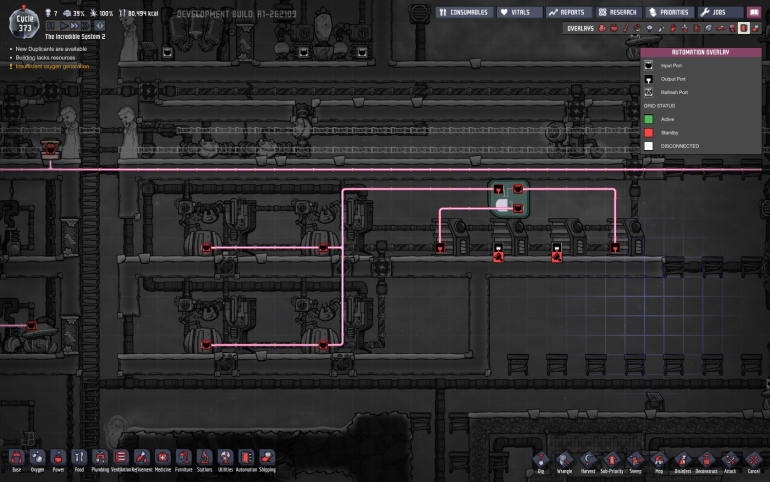This screenshot has height=482, width=770.
Task: Click the duplicant count 7 indicator
Action: [51, 13]
